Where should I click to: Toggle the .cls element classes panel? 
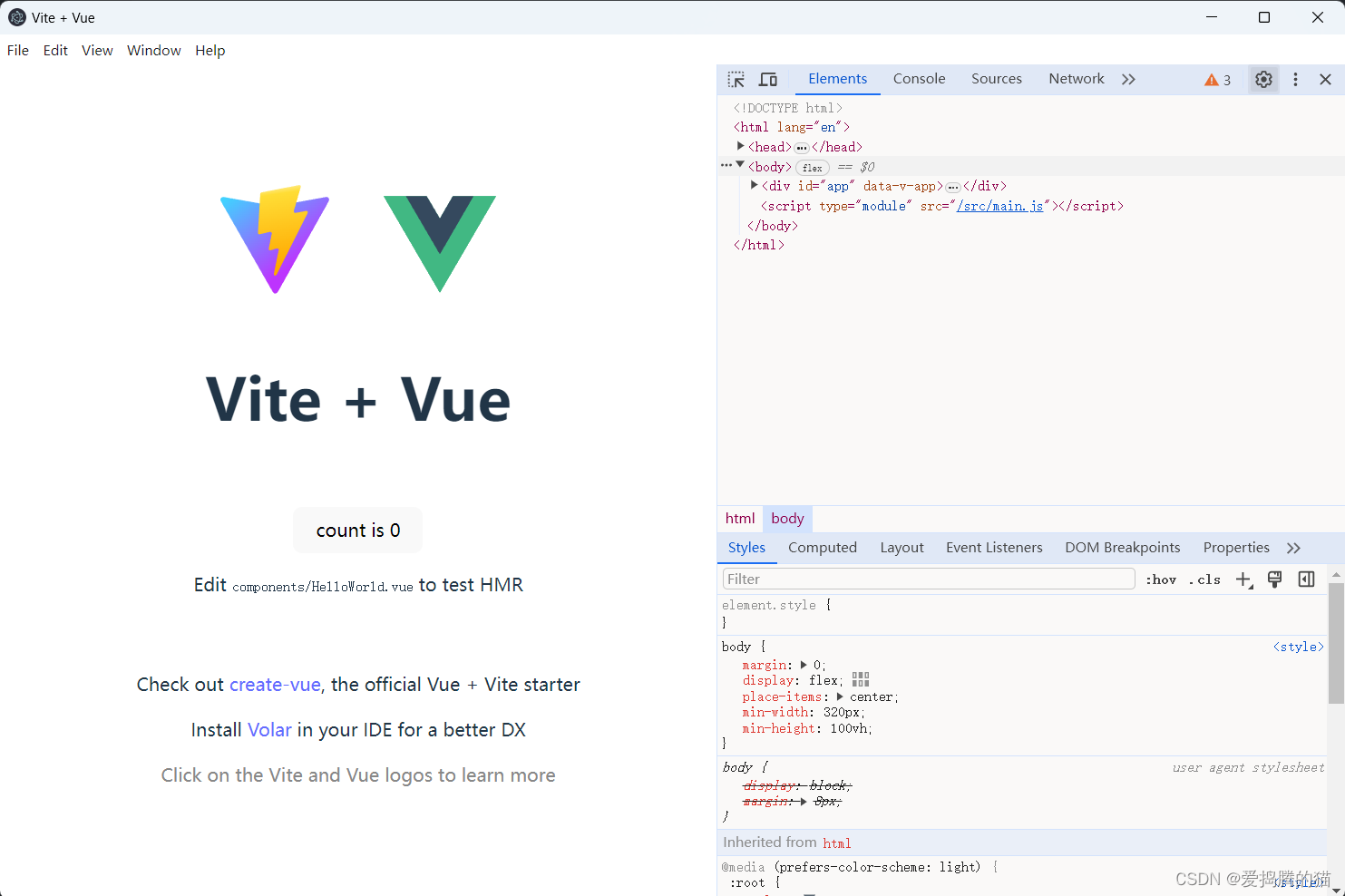click(1205, 579)
